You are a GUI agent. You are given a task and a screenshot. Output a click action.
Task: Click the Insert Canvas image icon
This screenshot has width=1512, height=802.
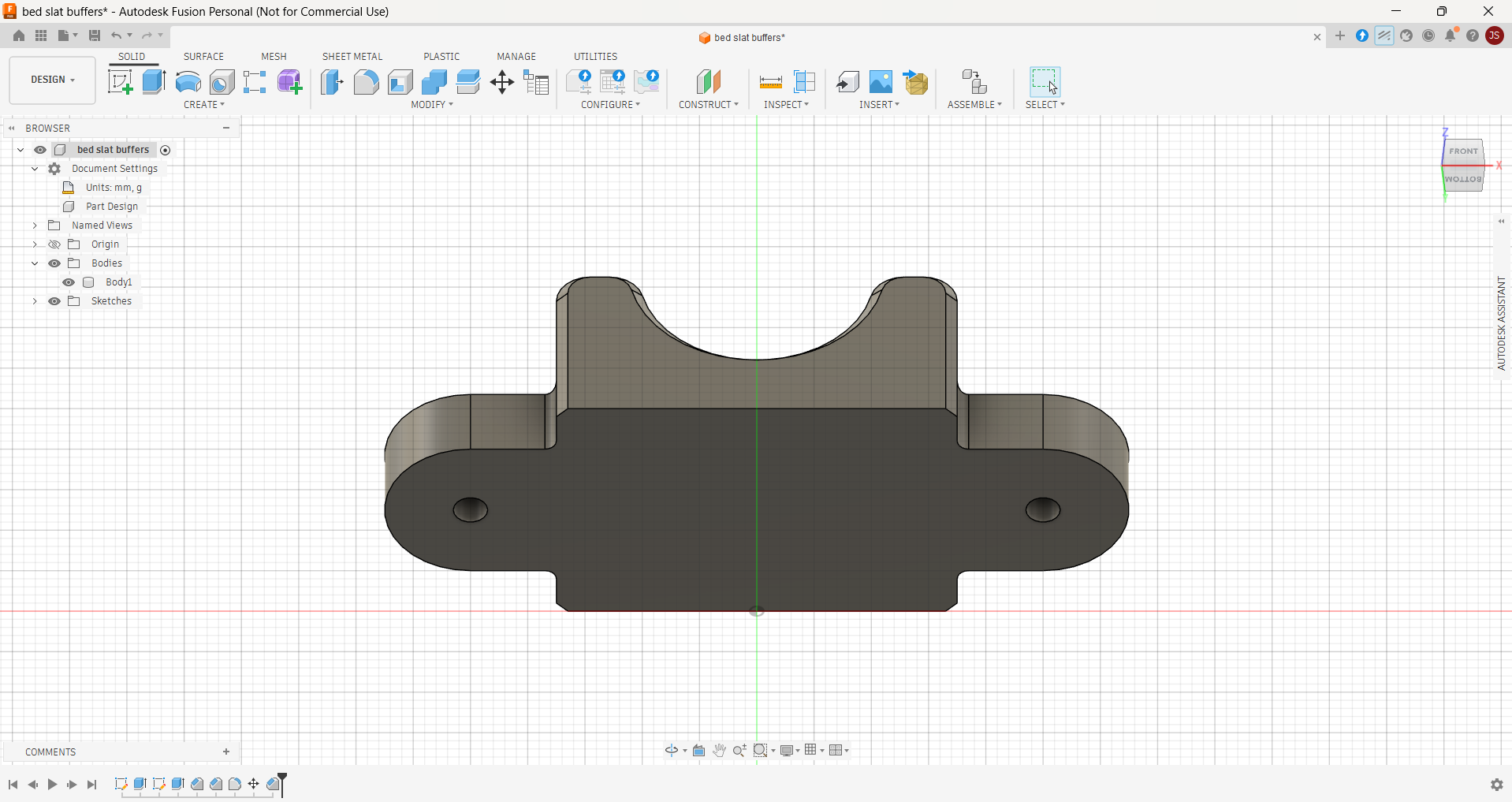coord(881,82)
